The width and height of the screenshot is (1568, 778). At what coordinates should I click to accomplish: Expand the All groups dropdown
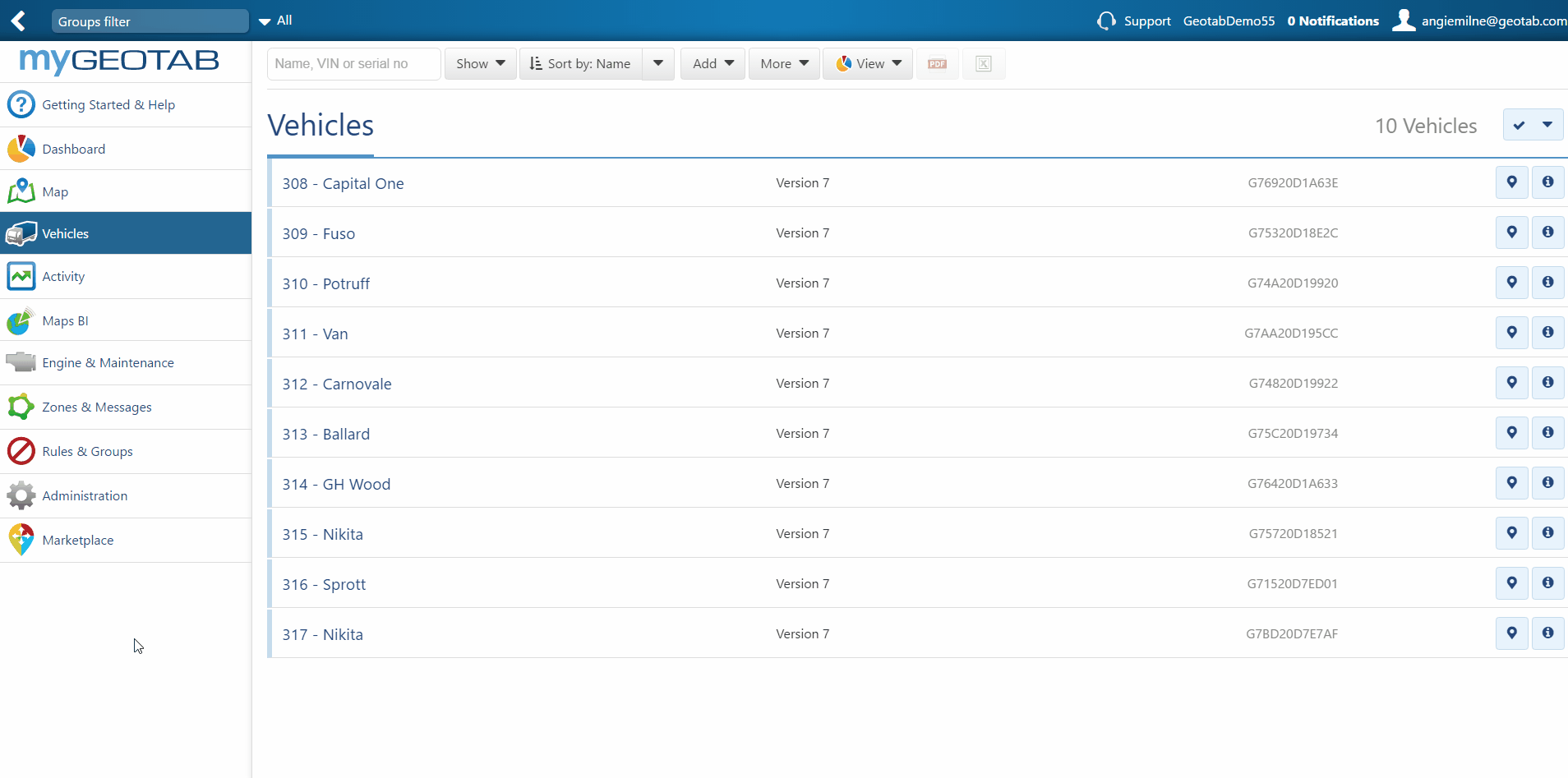coord(275,21)
